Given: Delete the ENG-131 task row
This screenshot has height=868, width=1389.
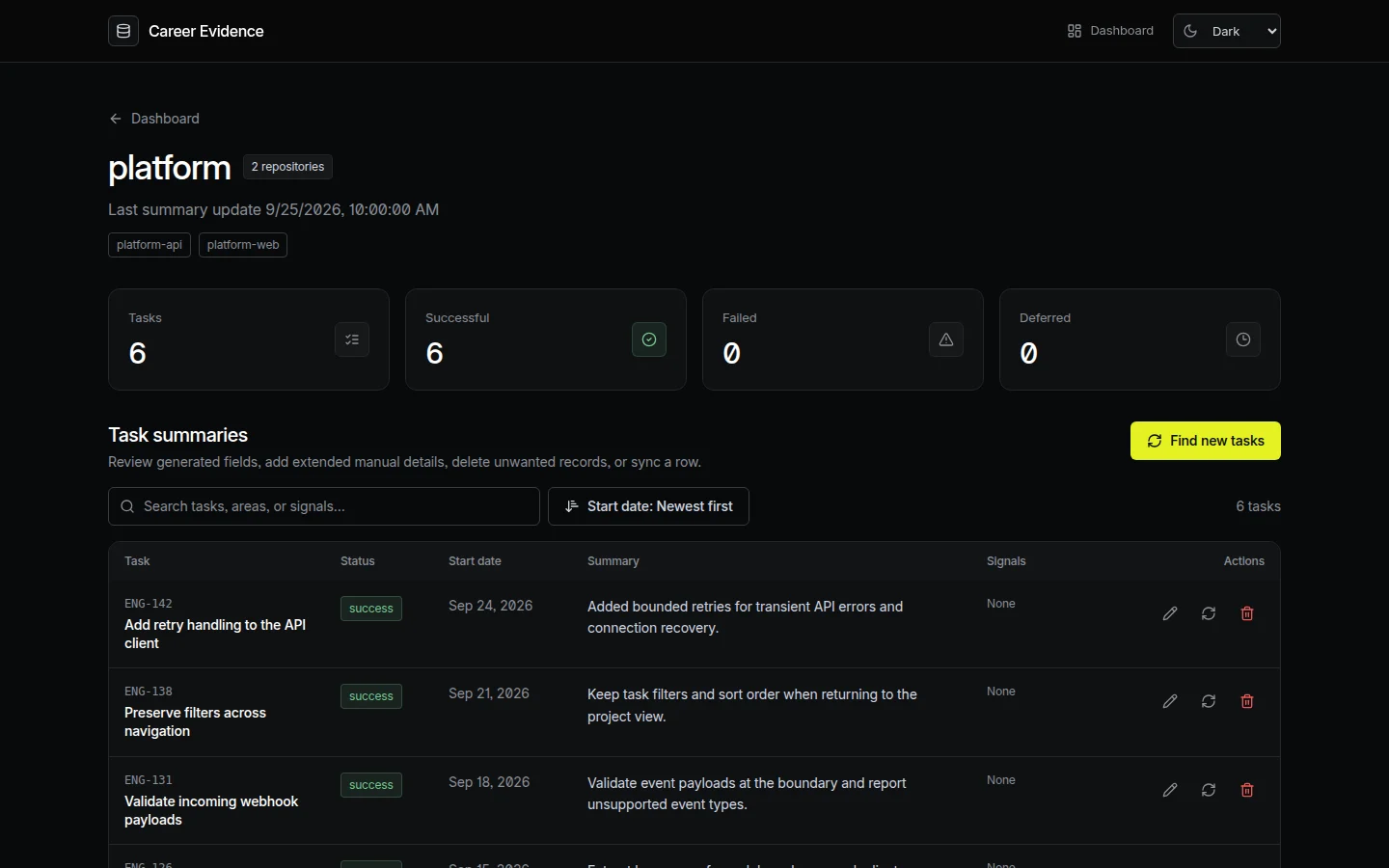Looking at the screenshot, I should pyautogui.click(x=1247, y=790).
